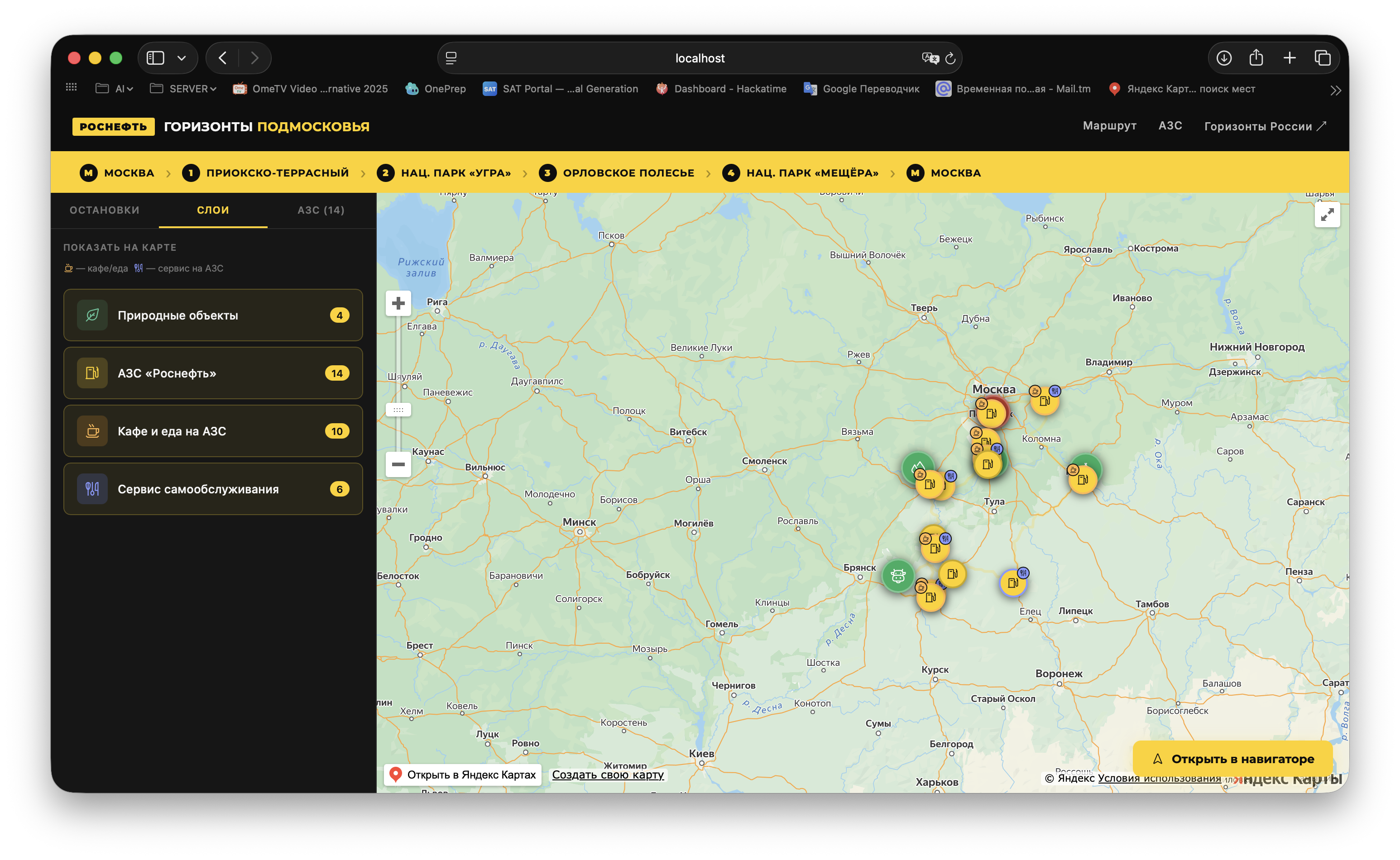Click the red-ringed fuel marker at Москва
Screen dimensions: 1400x860
[x=992, y=414]
